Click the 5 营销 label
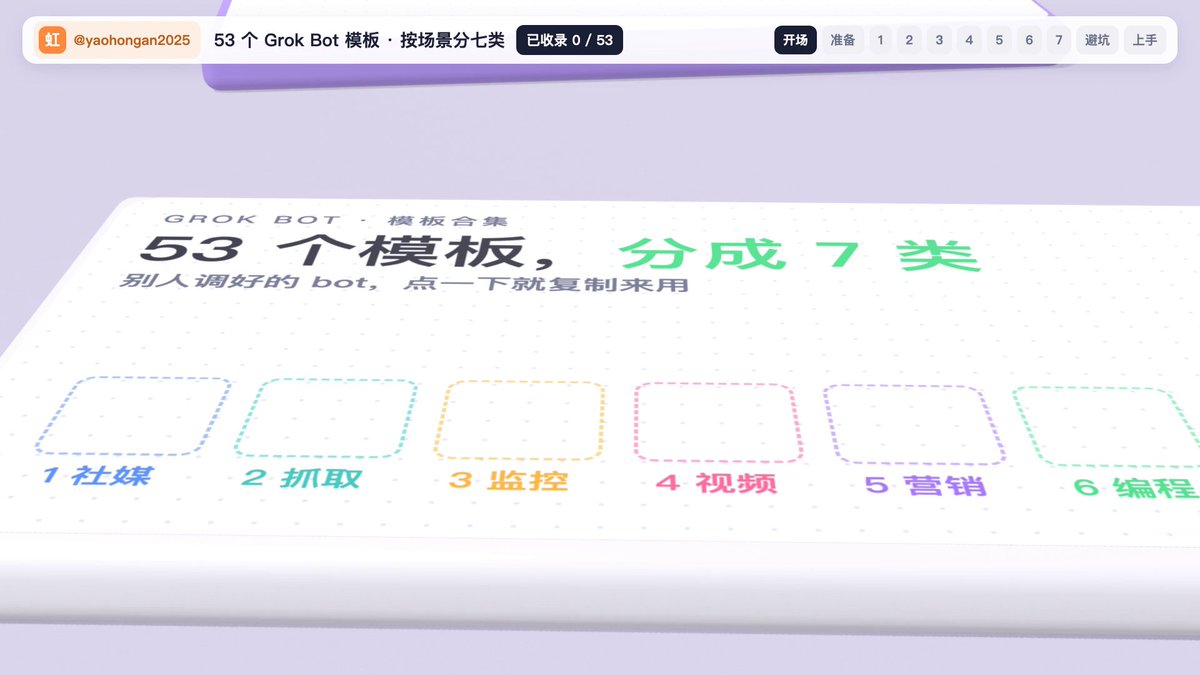 (926, 485)
